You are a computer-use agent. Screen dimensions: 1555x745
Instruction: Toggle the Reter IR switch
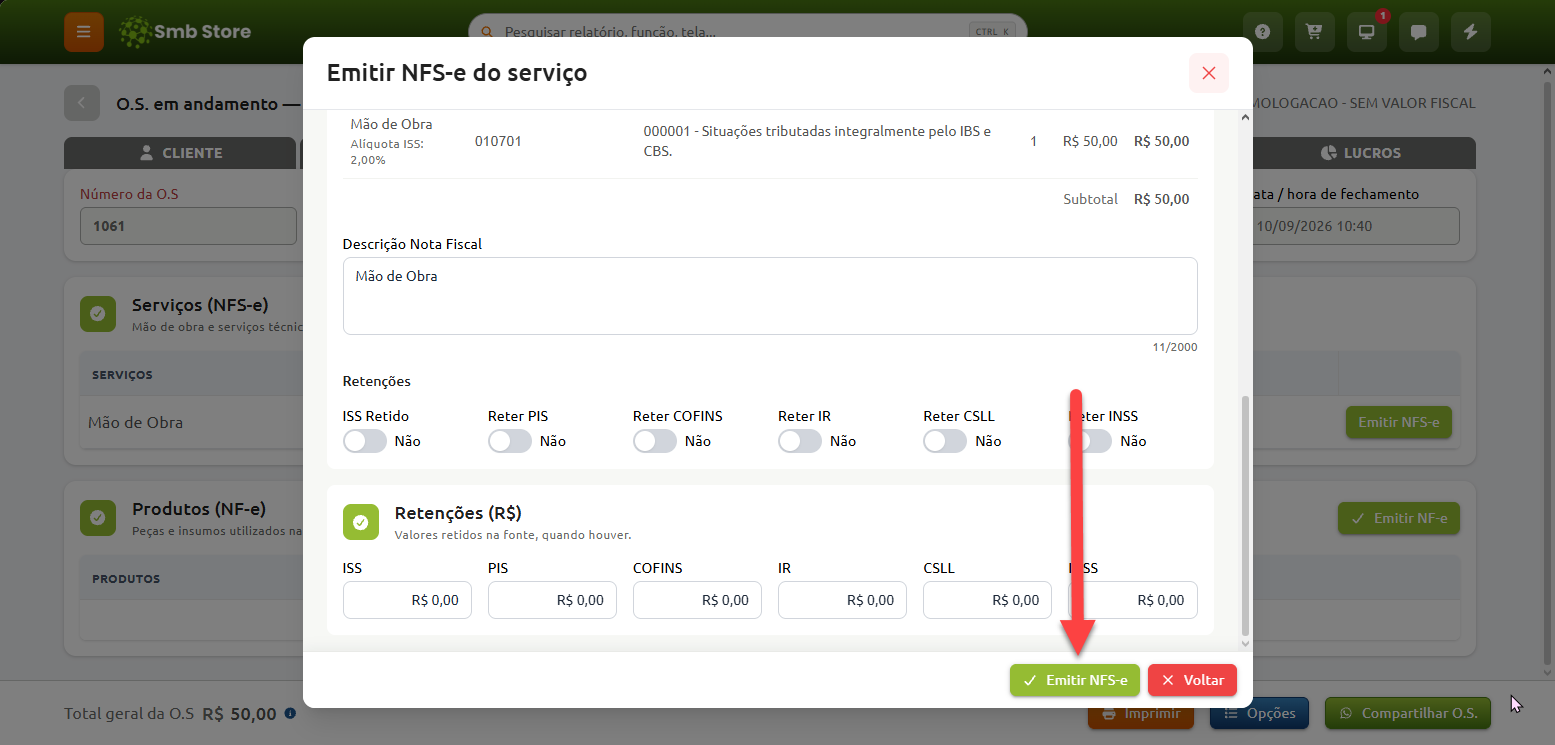coord(800,441)
